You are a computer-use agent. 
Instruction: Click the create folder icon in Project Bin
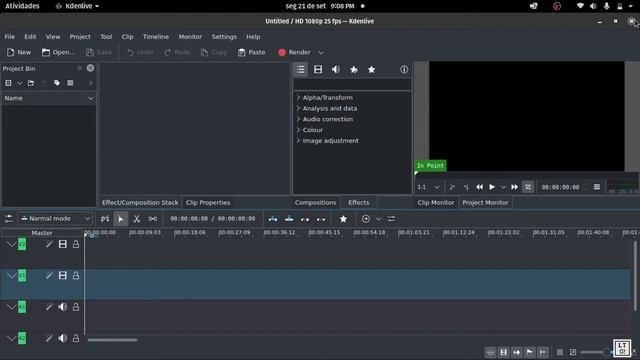click(x=31, y=83)
